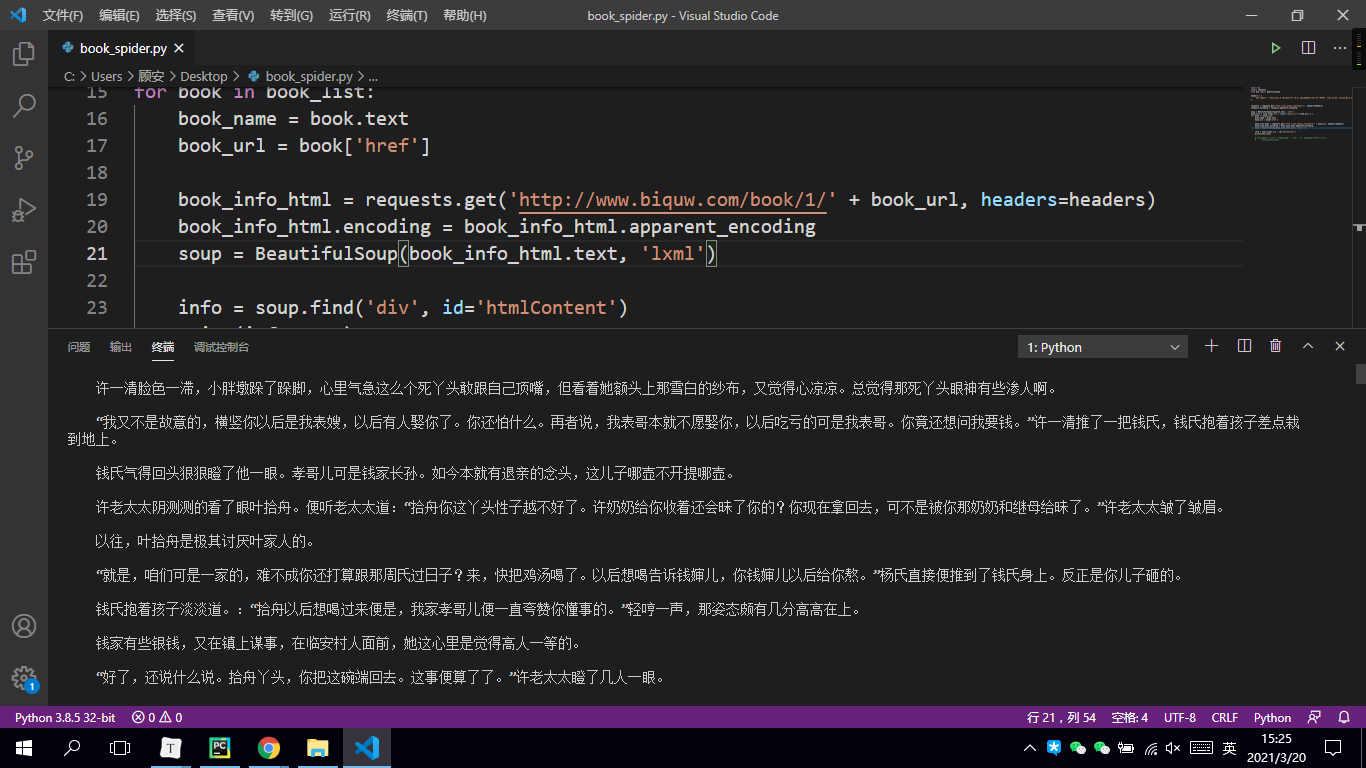The image size is (1366, 768).
Task: Change UTF-8 file encoding
Action: pos(1179,717)
